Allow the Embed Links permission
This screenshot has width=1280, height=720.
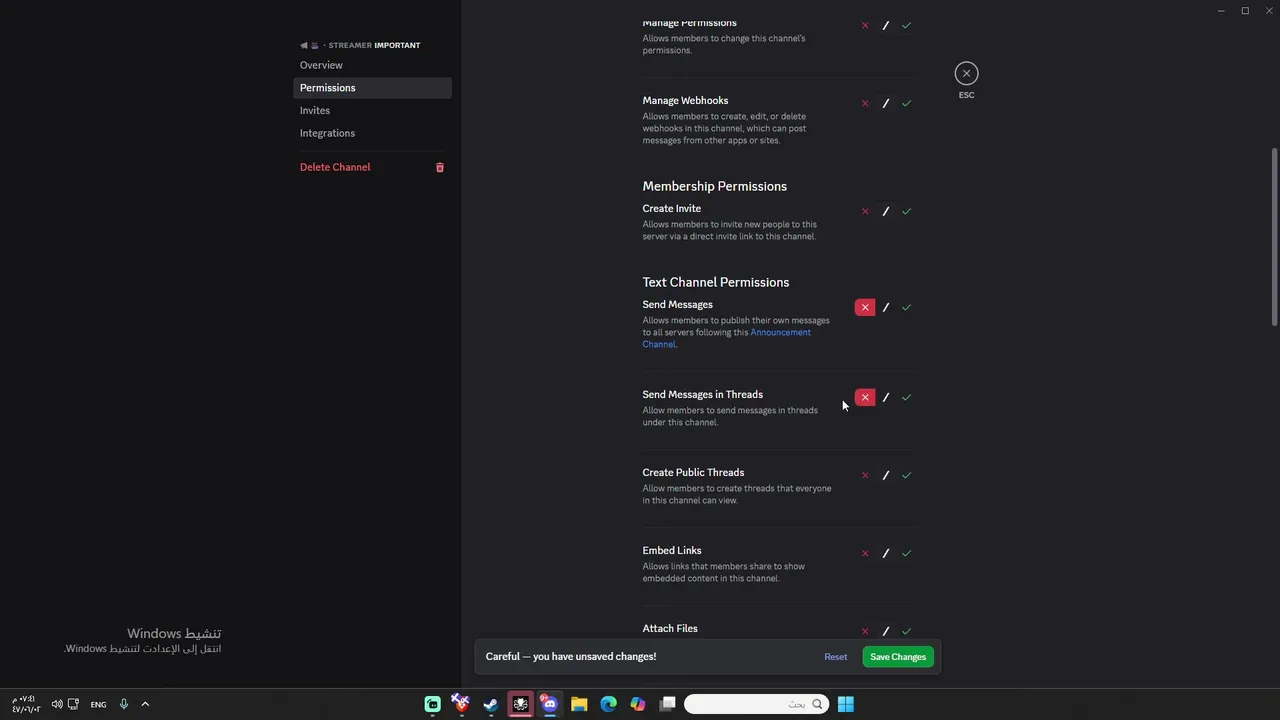906,553
